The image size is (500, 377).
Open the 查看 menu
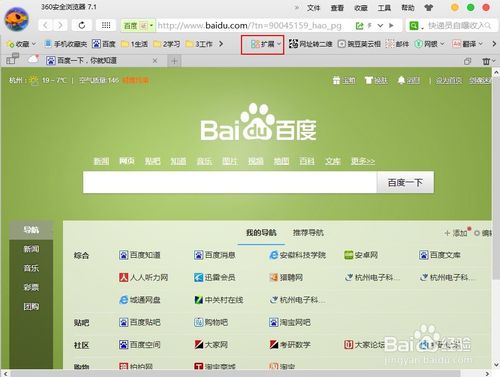tap(337, 8)
